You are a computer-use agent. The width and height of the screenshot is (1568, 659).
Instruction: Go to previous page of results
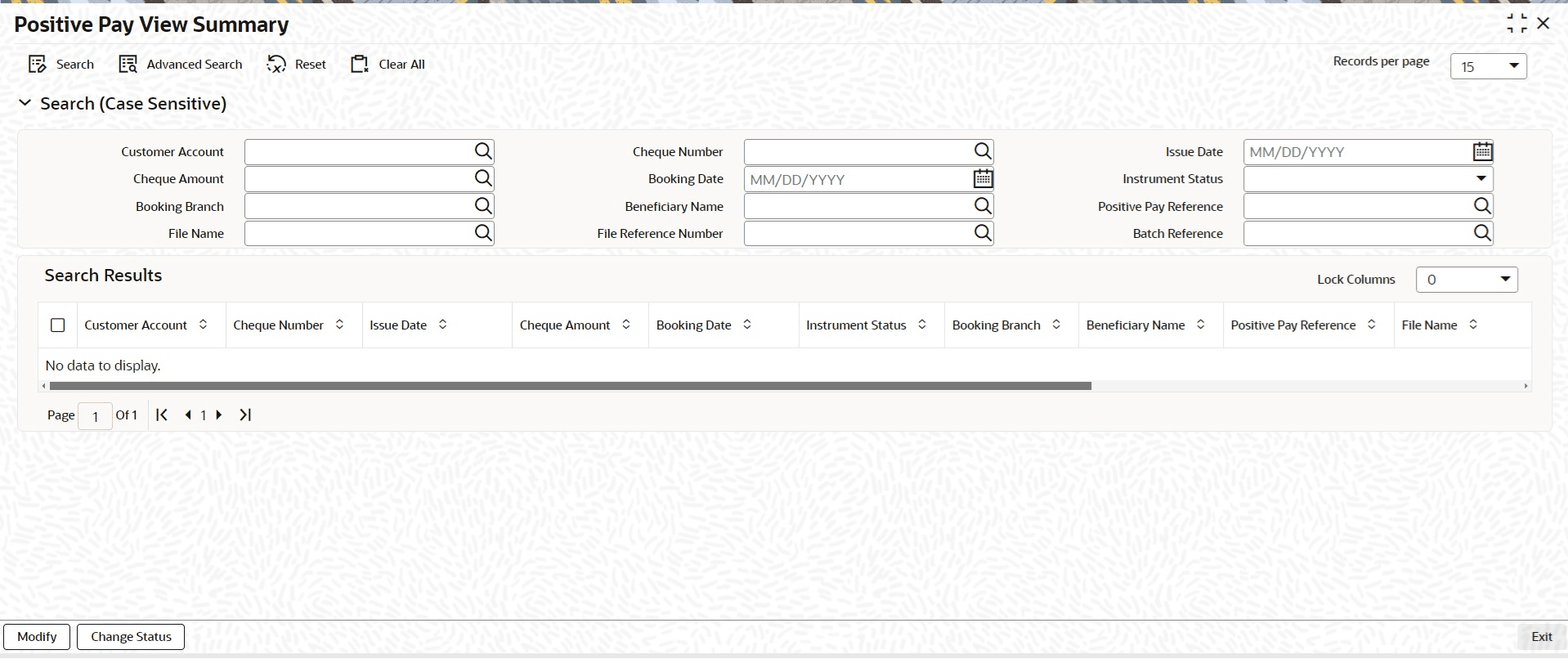click(188, 415)
